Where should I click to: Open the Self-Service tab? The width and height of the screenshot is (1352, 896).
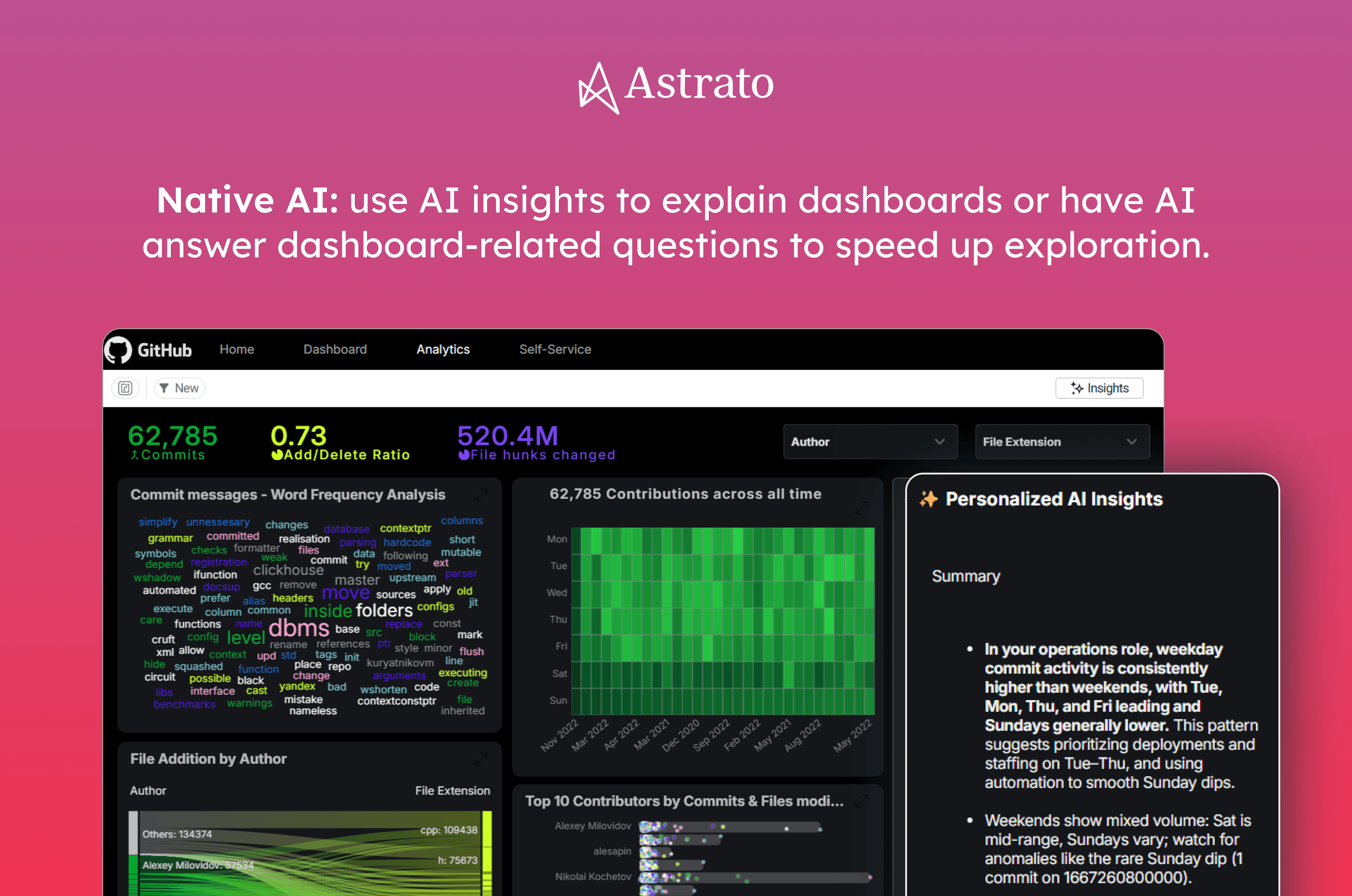[x=554, y=349]
